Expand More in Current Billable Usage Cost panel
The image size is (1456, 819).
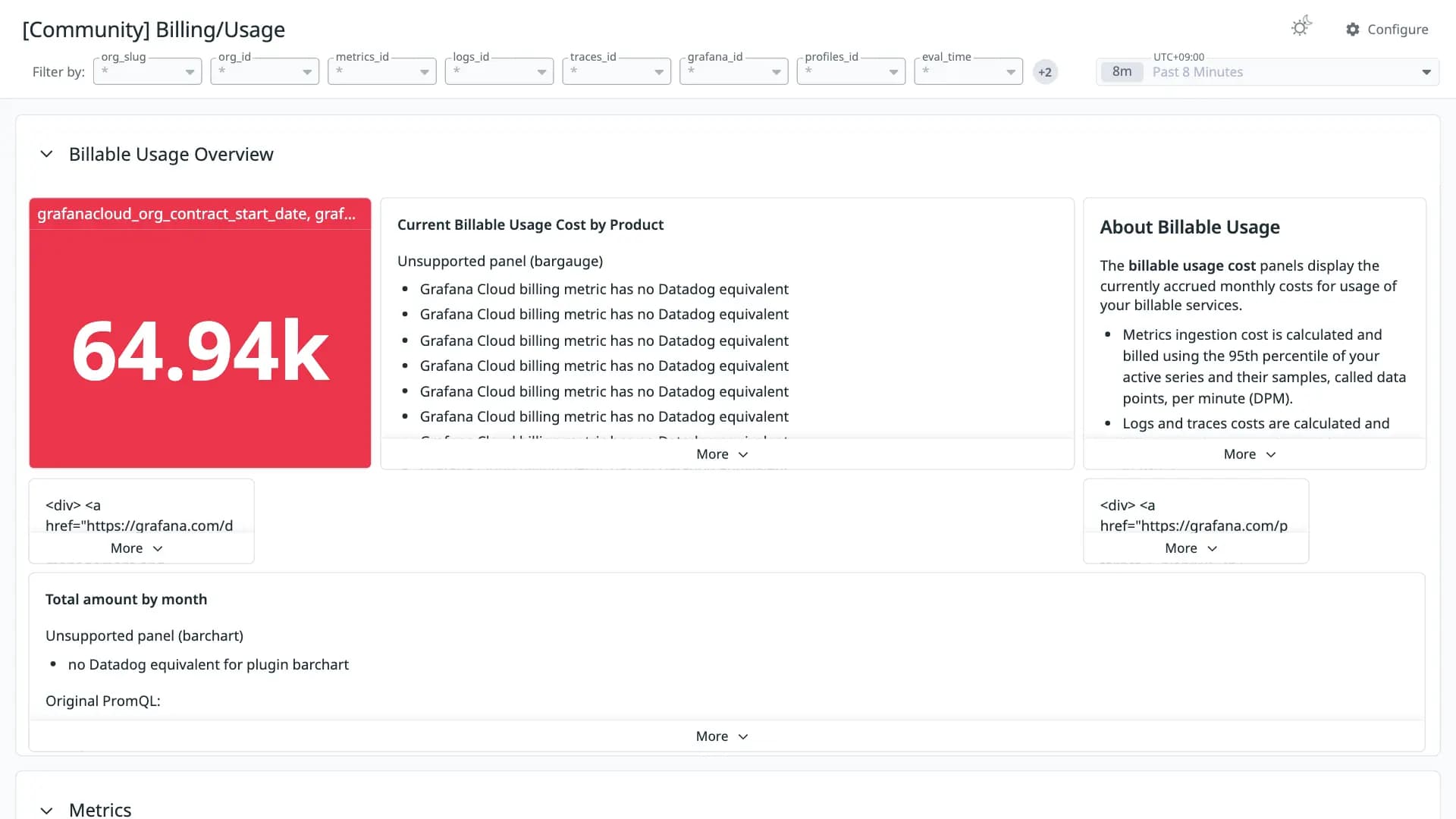coord(723,454)
